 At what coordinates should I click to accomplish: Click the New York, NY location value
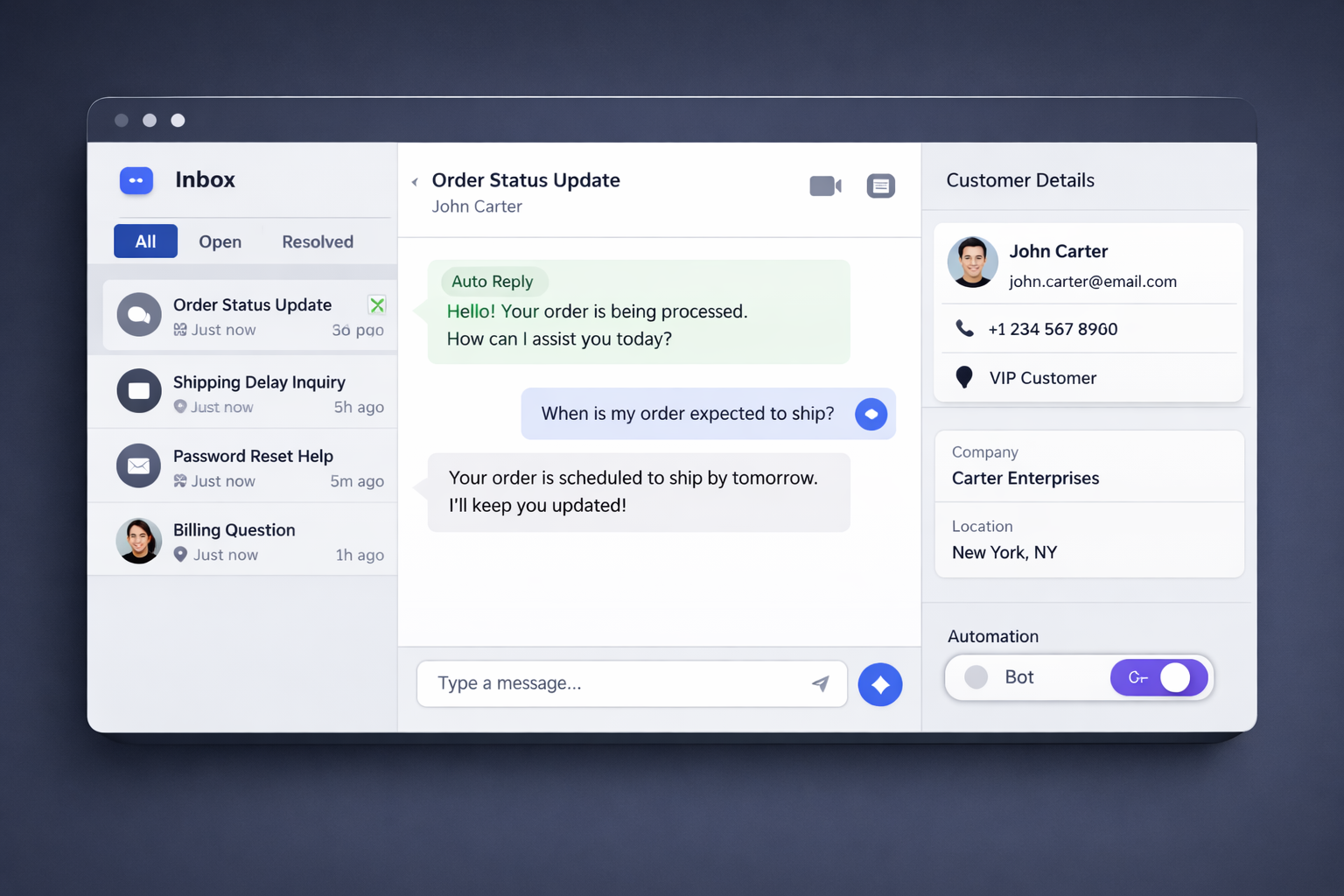pos(1004,553)
